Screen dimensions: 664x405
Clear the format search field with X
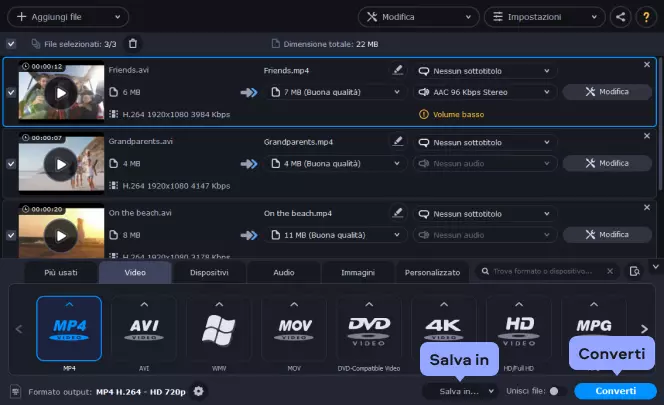[610, 271]
